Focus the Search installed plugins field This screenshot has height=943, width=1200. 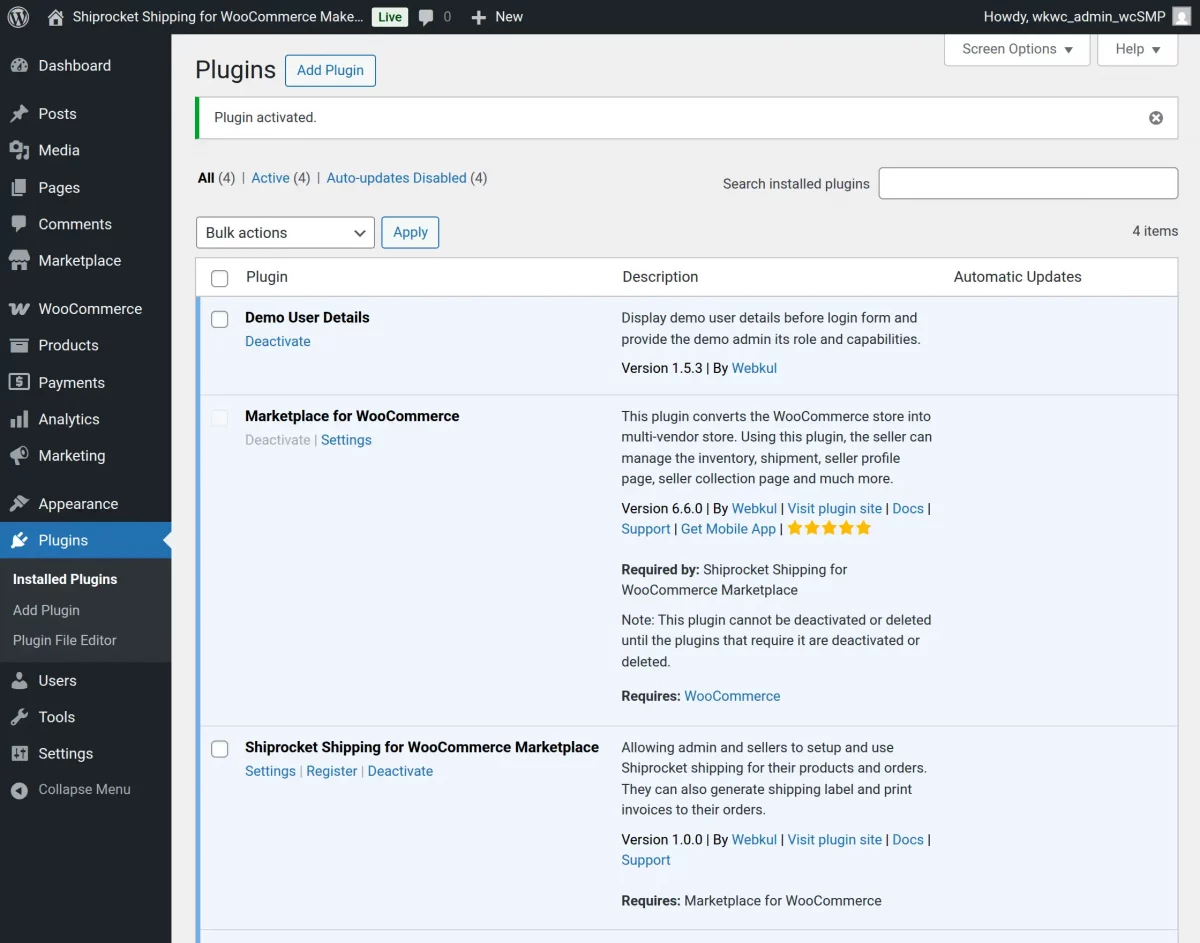(1028, 183)
